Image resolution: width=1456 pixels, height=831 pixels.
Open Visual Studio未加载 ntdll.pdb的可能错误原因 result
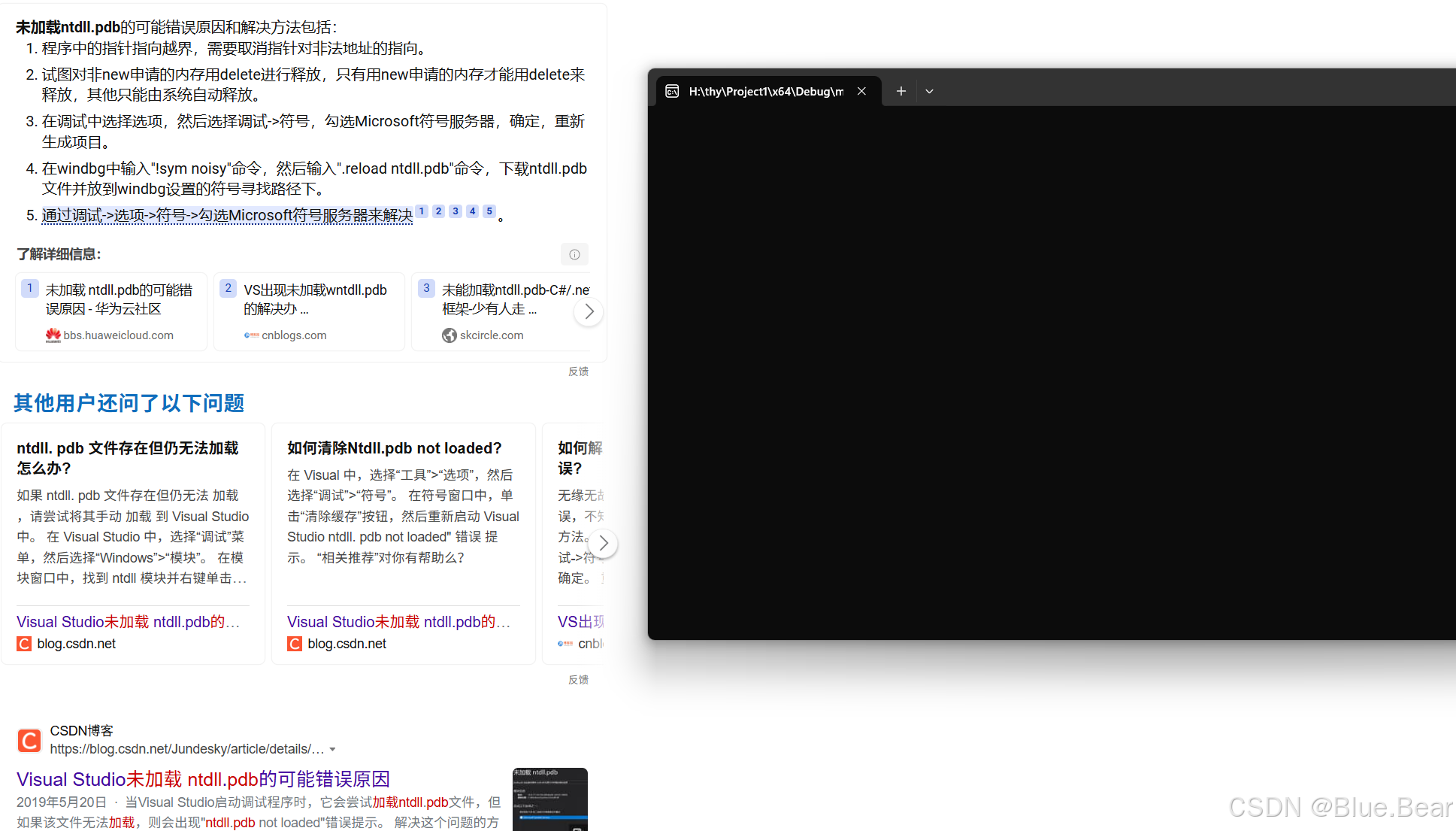(203, 779)
